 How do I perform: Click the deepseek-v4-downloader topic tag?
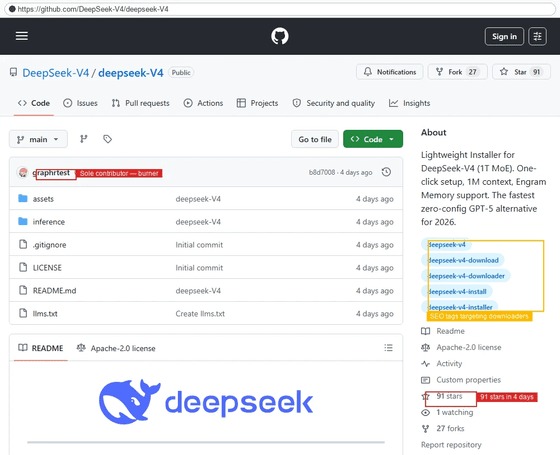tap(466, 276)
